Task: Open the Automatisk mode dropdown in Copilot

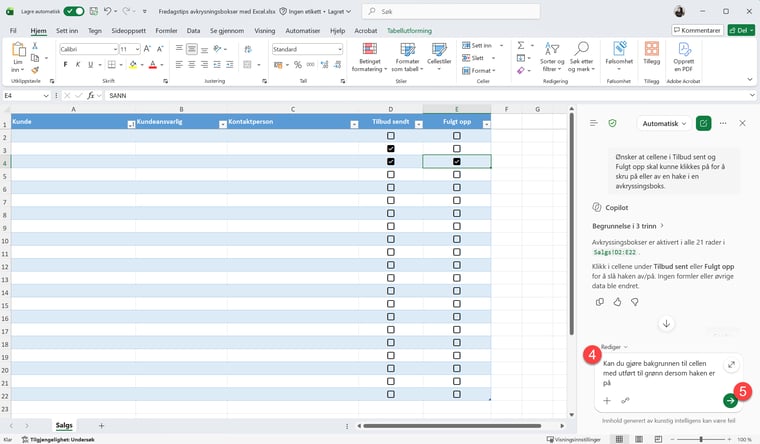Action: 664,124
